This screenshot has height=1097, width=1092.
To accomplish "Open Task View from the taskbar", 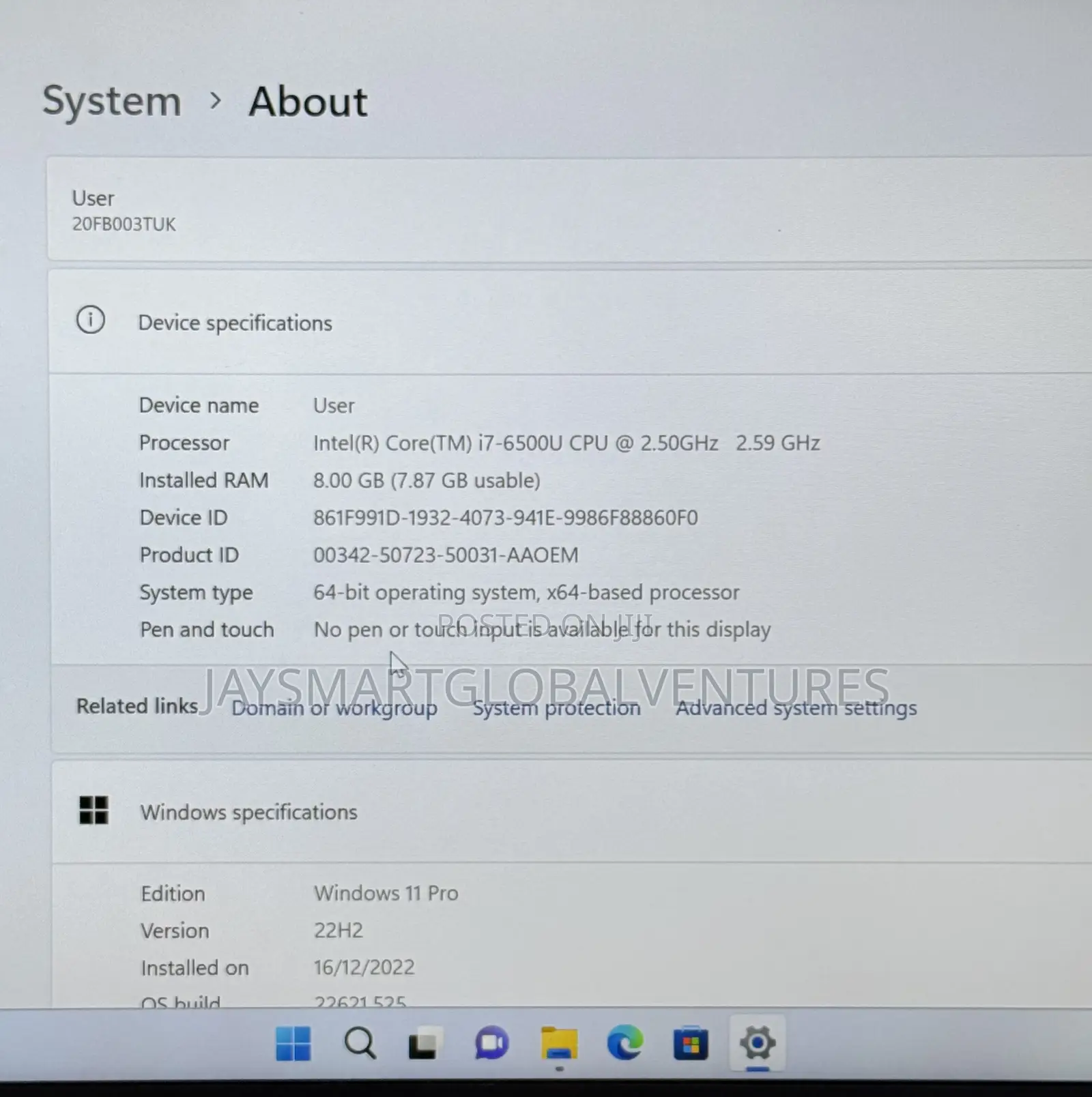I will (x=424, y=1044).
